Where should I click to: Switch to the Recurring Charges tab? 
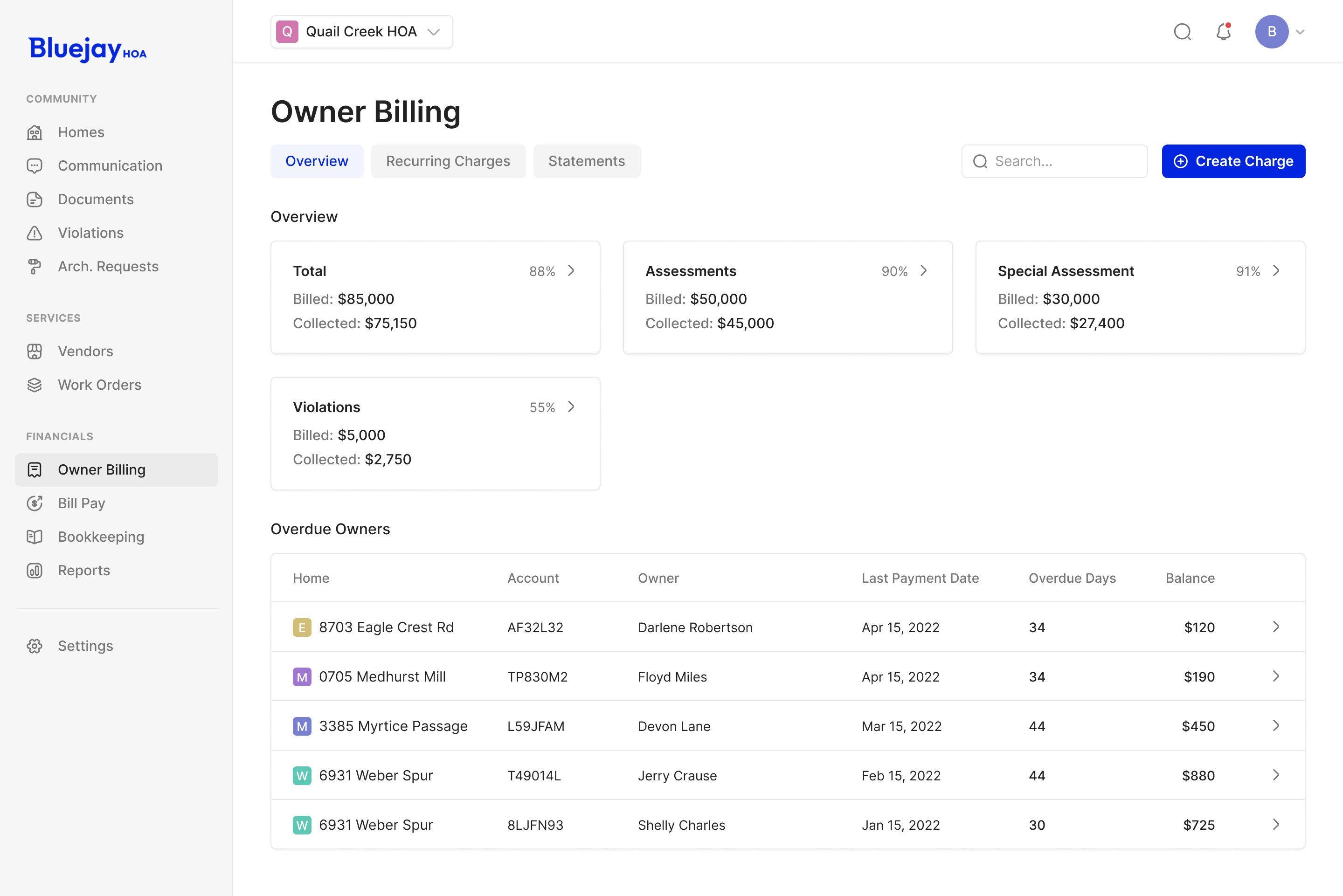[448, 161]
